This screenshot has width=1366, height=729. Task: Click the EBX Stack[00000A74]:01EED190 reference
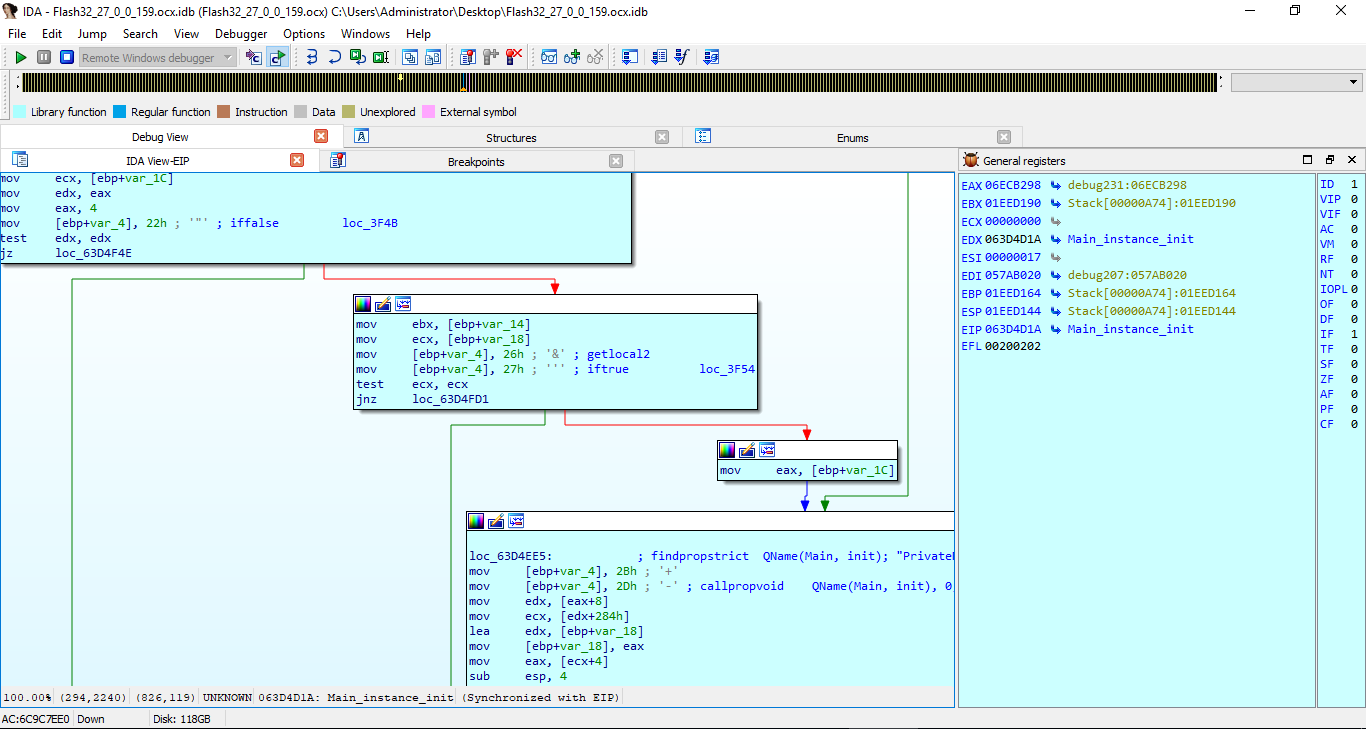(1151, 204)
